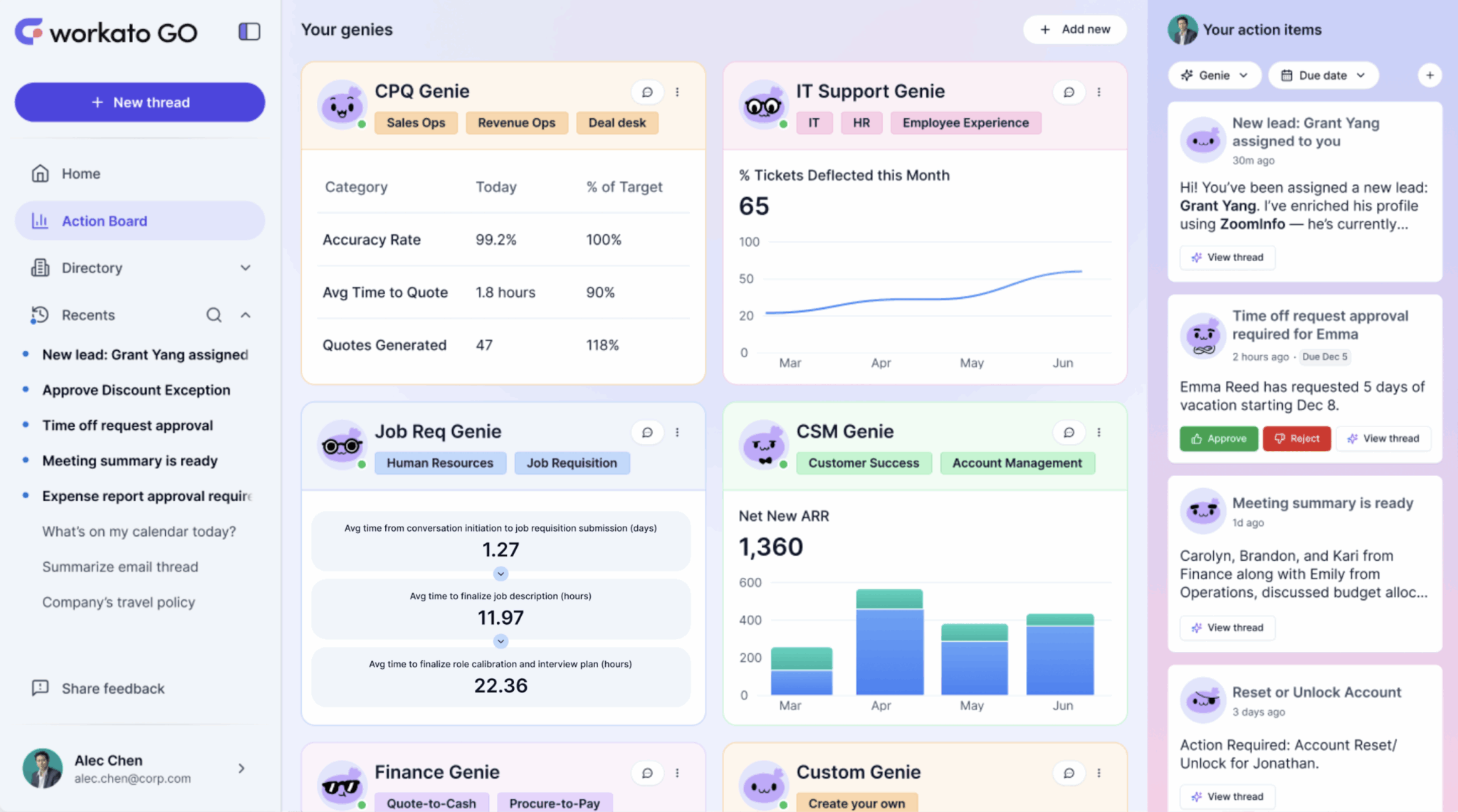This screenshot has height=812, width=1458.
Task: Open the Due date filter dropdown
Action: click(x=1323, y=75)
